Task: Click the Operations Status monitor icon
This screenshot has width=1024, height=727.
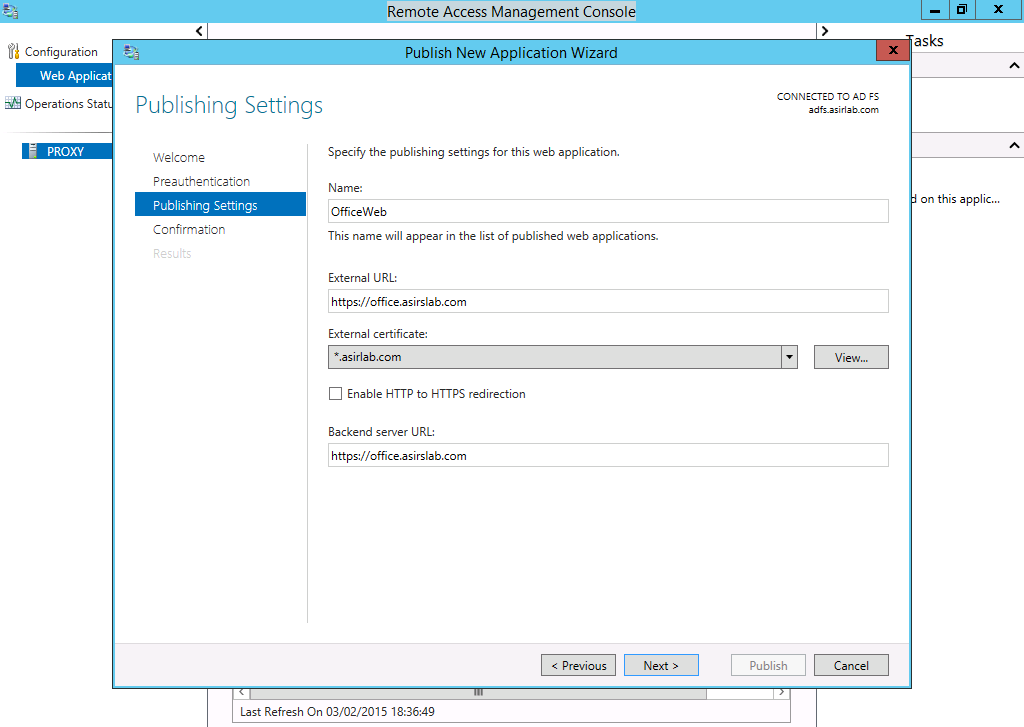Action: (13, 103)
